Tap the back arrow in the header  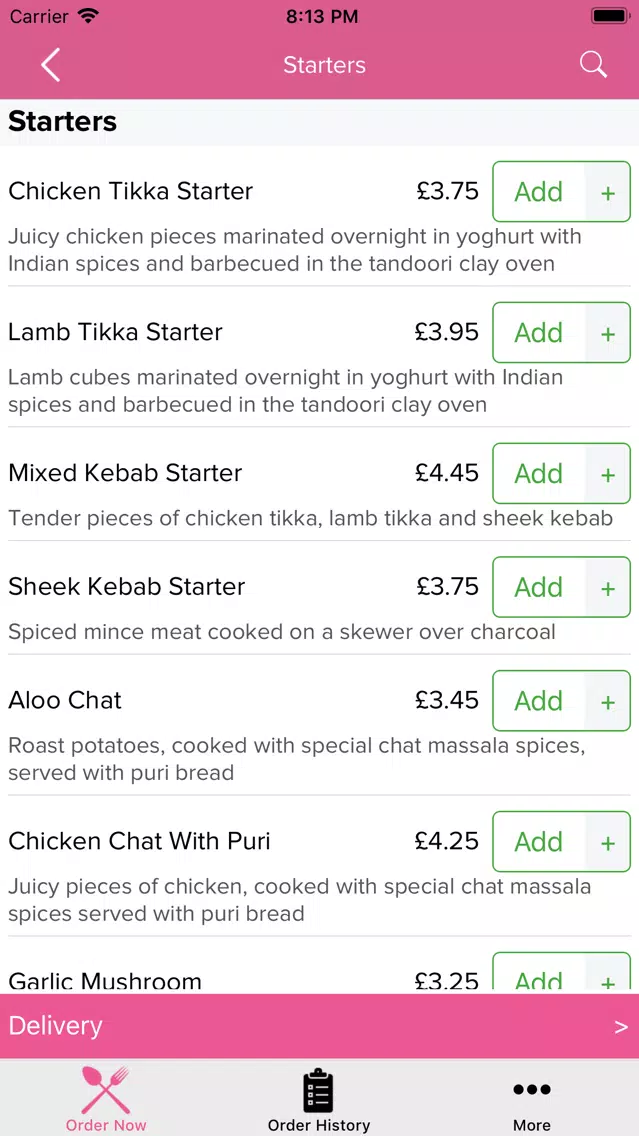[50, 65]
